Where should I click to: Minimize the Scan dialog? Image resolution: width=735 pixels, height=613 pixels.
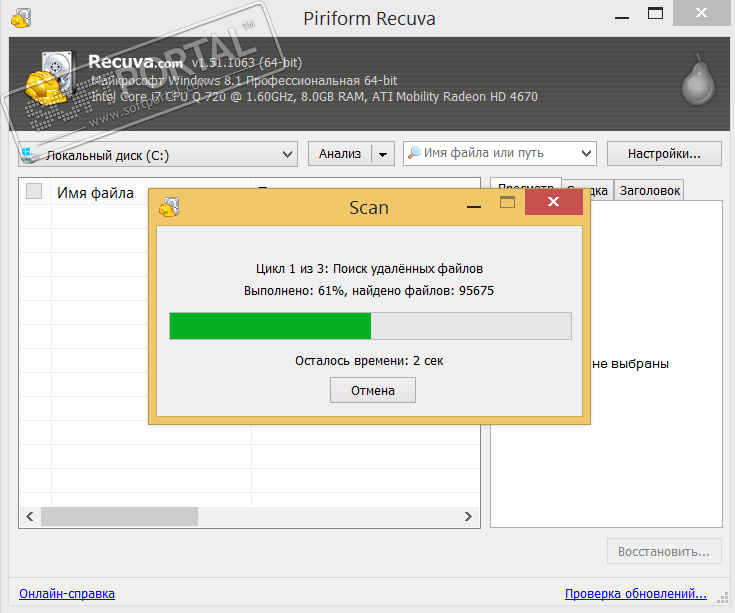pyautogui.click(x=474, y=205)
